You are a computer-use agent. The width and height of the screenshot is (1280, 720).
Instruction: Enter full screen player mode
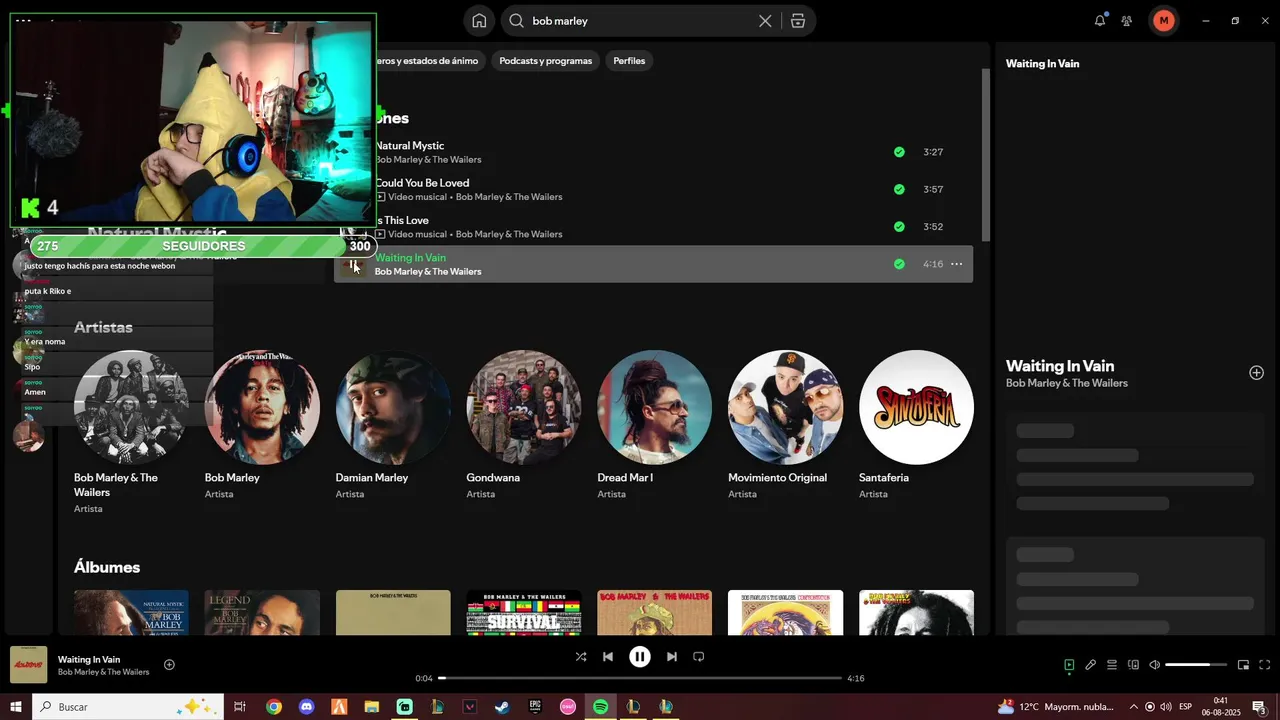pyautogui.click(x=1264, y=665)
